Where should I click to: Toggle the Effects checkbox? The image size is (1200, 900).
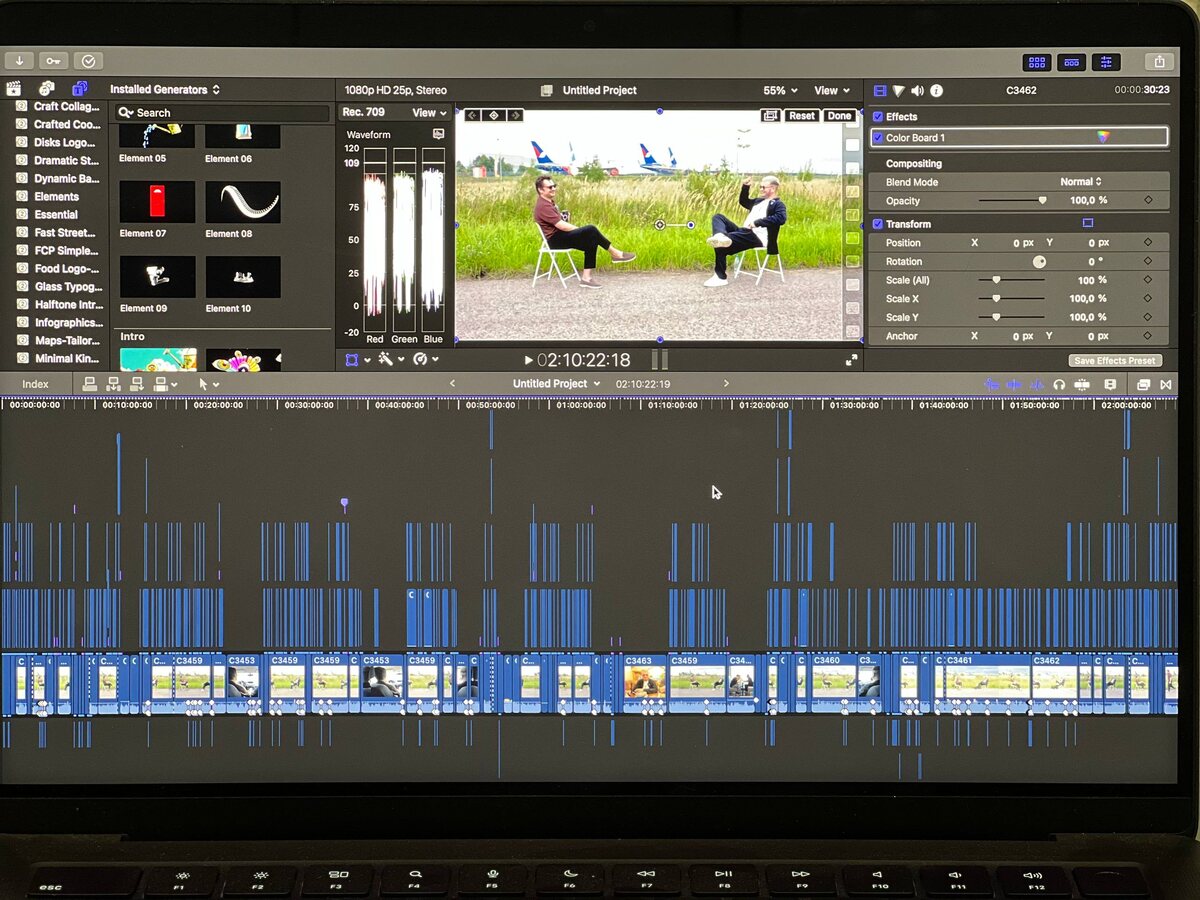(x=878, y=117)
